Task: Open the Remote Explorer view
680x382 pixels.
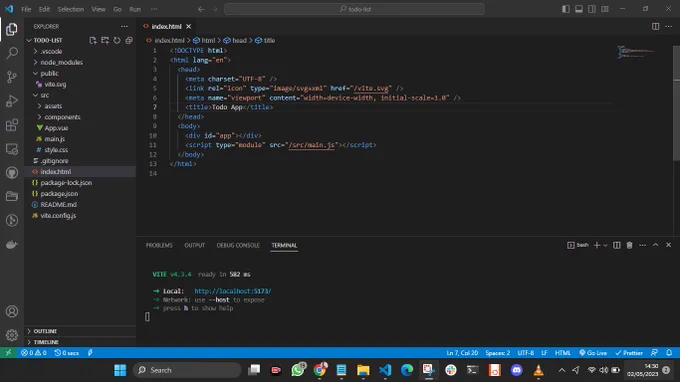Action: pyautogui.click(x=12, y=149)
